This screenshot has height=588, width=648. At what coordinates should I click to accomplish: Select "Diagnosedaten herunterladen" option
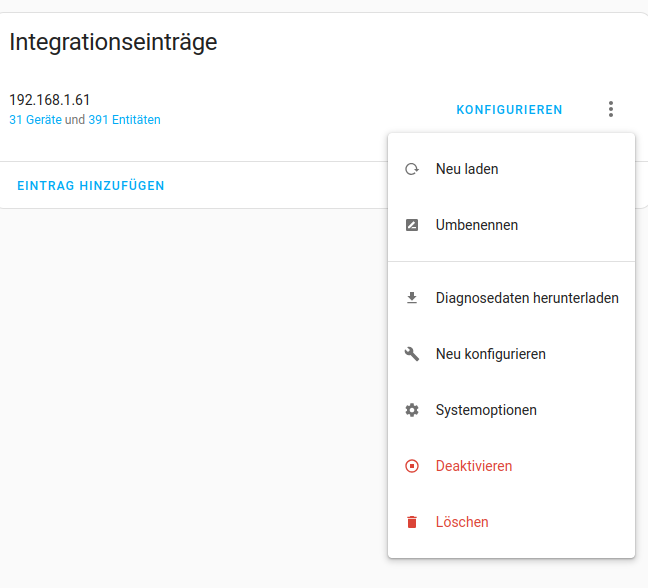coord(511,298)
